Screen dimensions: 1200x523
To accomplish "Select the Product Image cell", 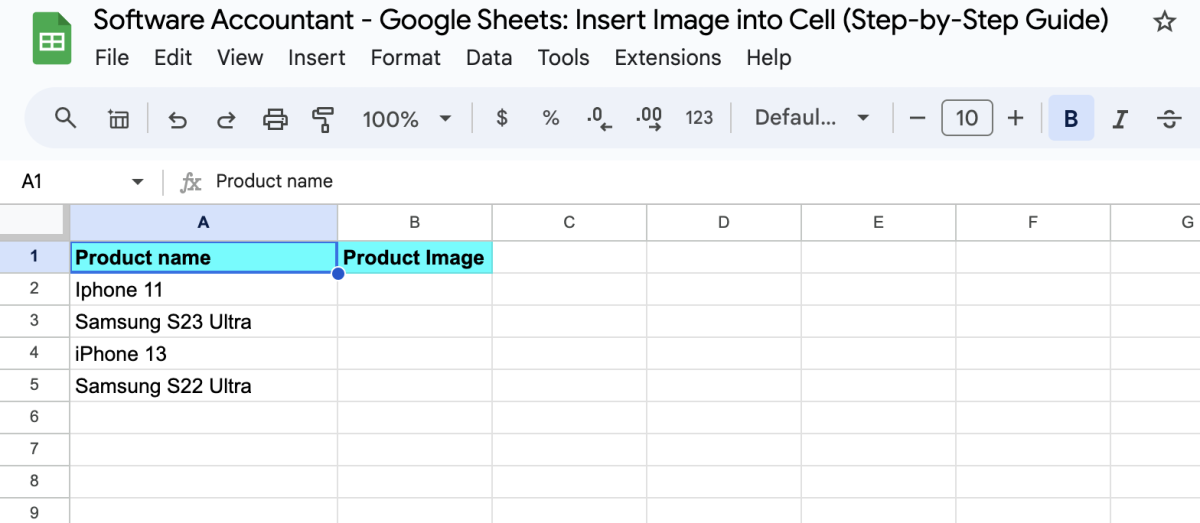I will click(x=414, y=257).
